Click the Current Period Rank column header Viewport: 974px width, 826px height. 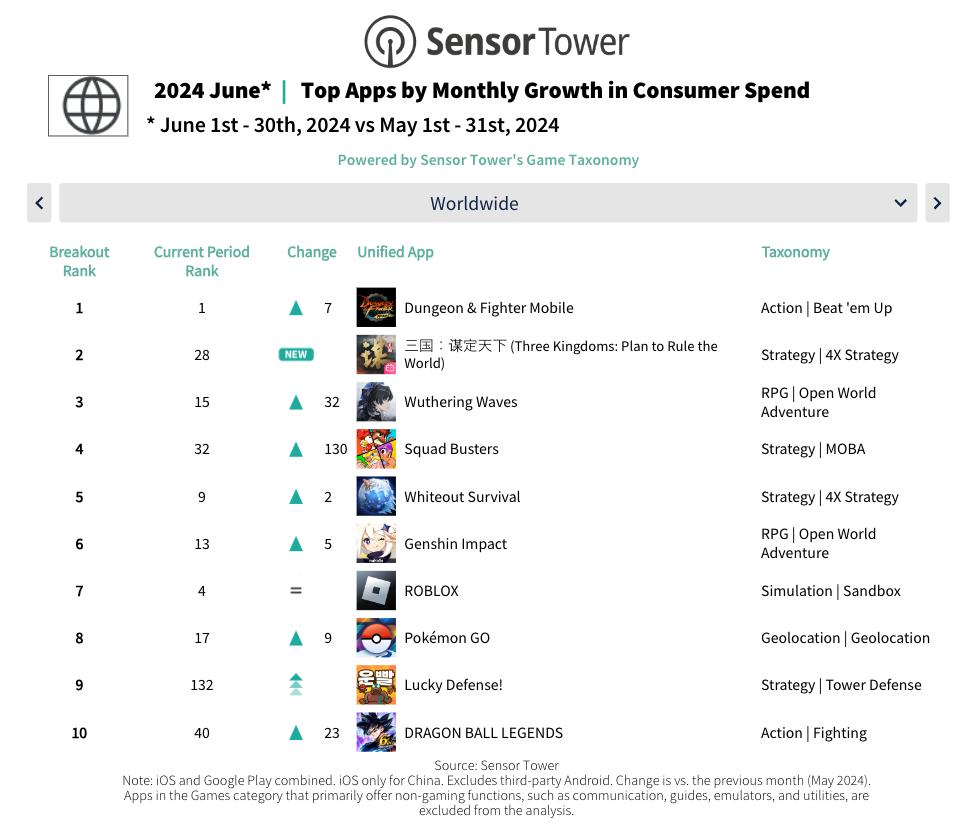pyautogui.click(x=201, y=261)
